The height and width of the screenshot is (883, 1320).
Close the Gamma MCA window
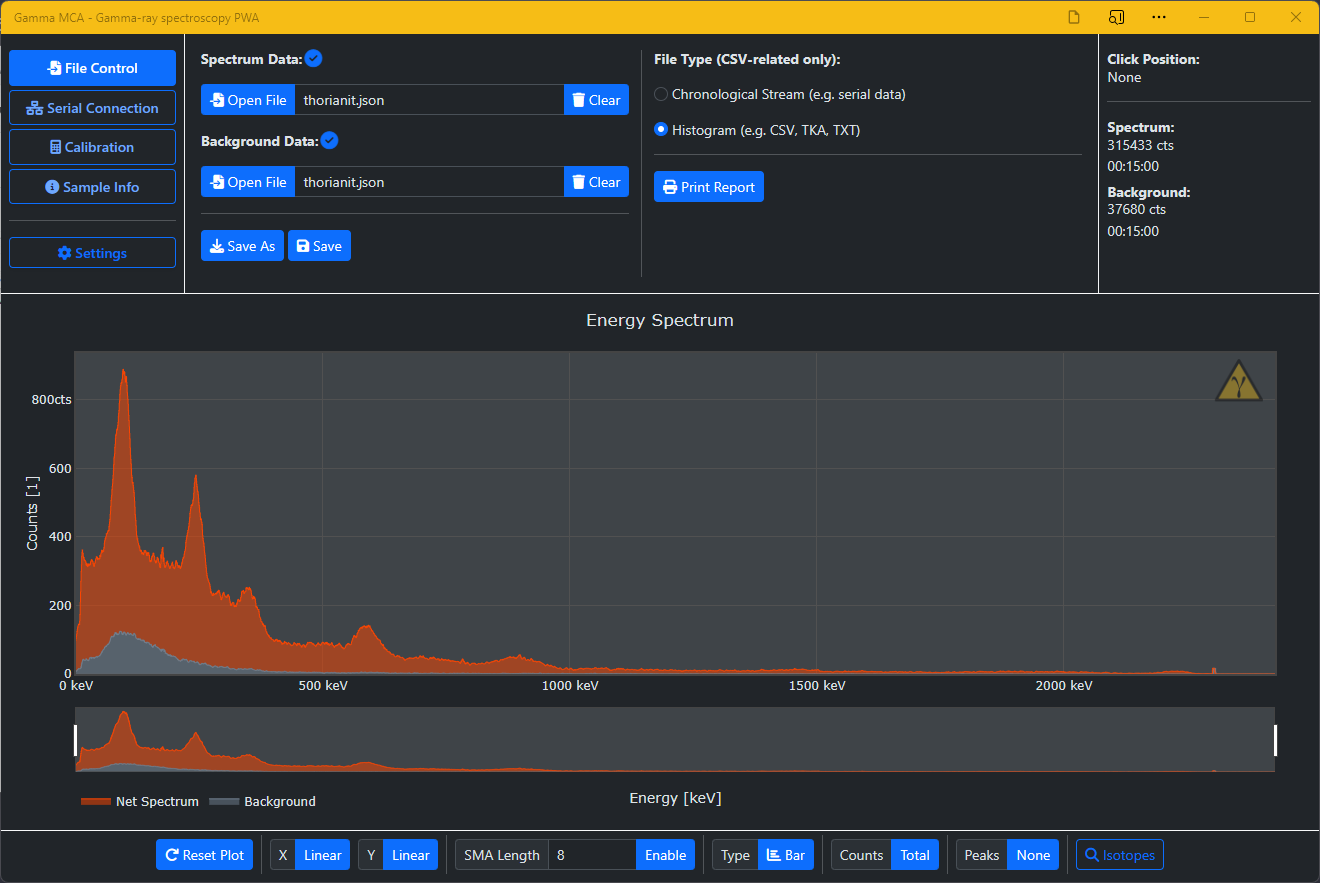(1296, 17)
